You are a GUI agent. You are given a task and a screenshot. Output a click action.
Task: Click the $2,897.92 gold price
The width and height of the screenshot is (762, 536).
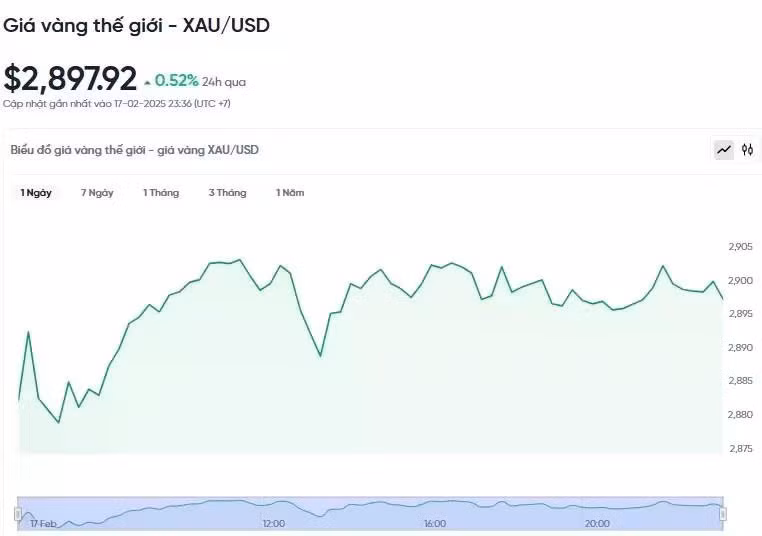[70, 79]
